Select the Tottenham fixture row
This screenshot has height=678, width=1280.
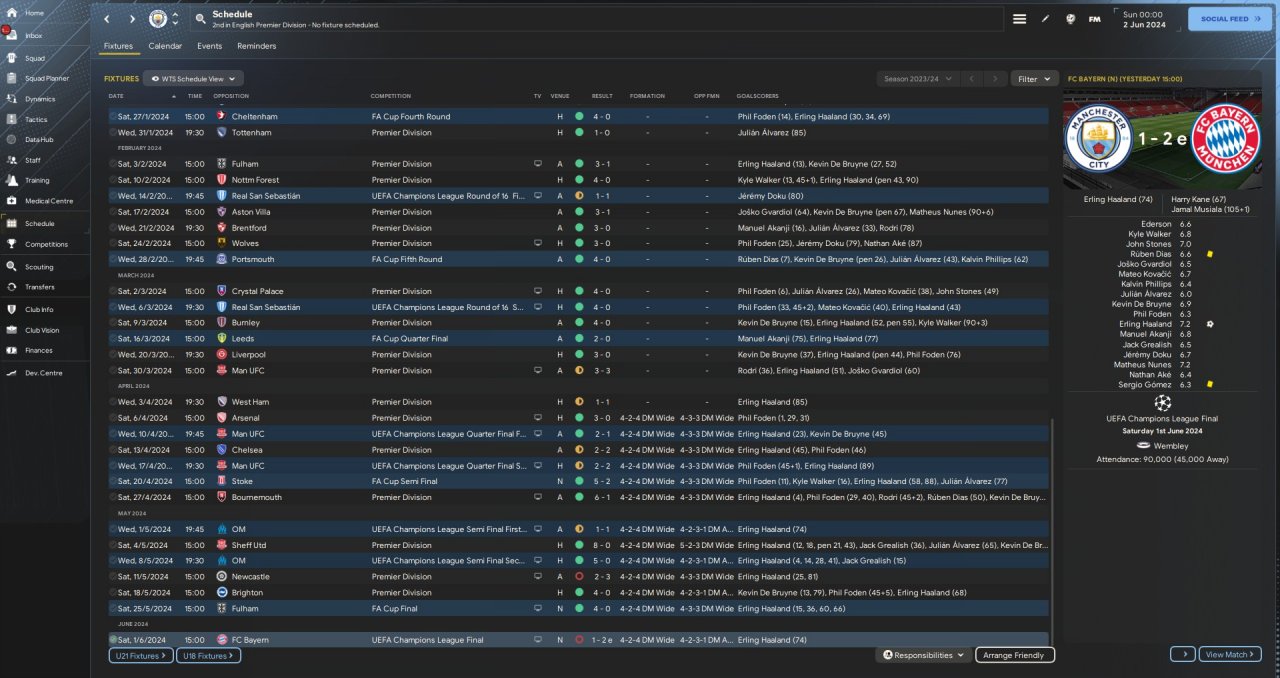pos(579,132)
